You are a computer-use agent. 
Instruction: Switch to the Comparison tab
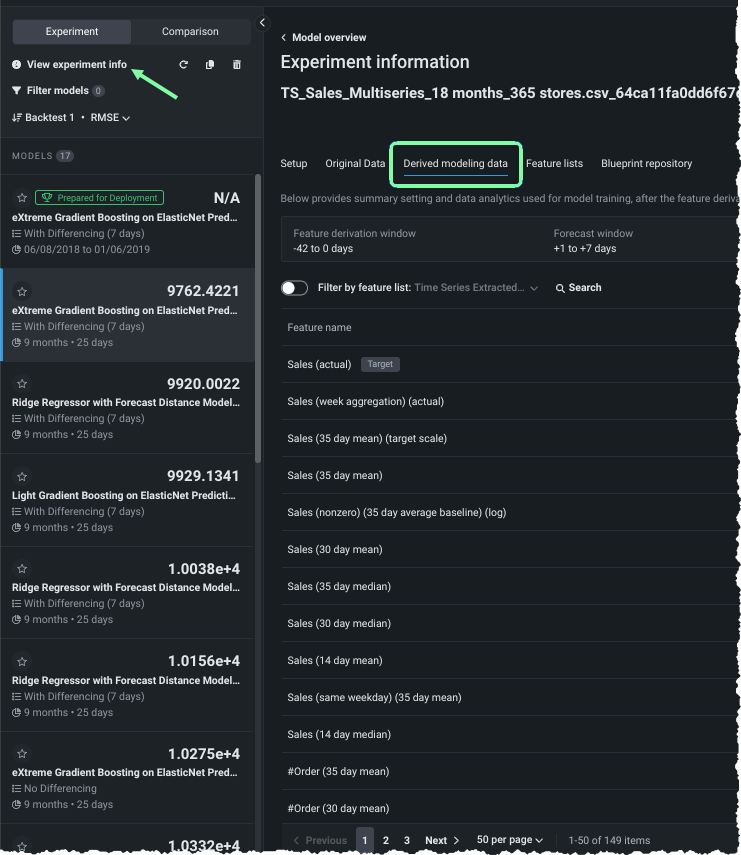pyautogui.click(x=190, y=32)
